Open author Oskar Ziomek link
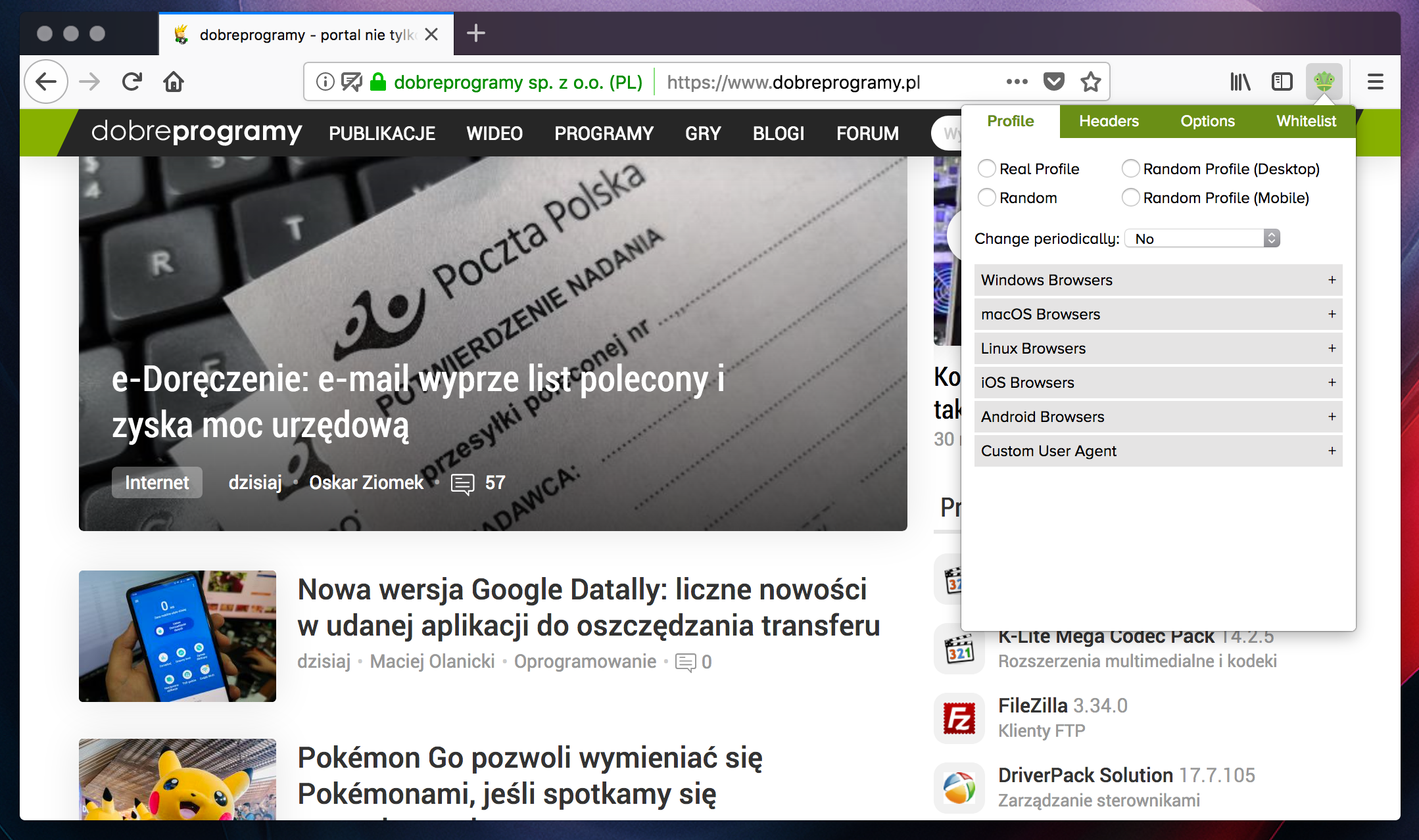The image size is (1419, 840). click(x=366, y=483)
